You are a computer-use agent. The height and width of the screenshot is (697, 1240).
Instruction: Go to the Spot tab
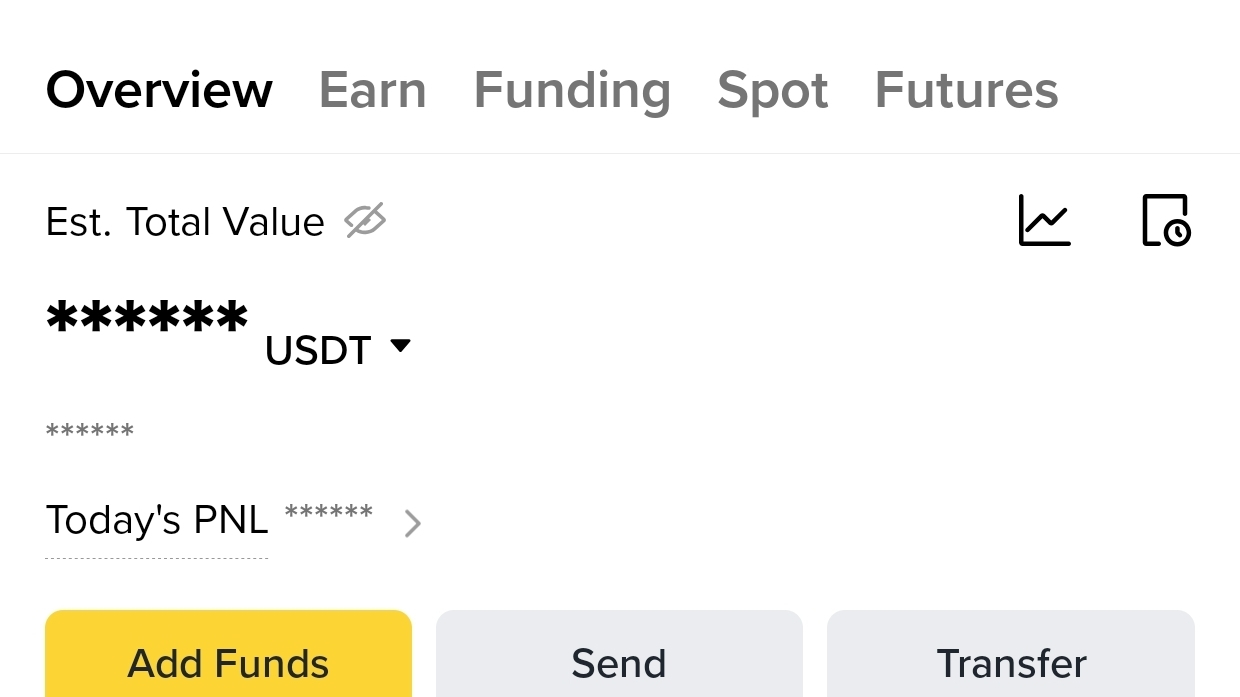tap(772, 90)
